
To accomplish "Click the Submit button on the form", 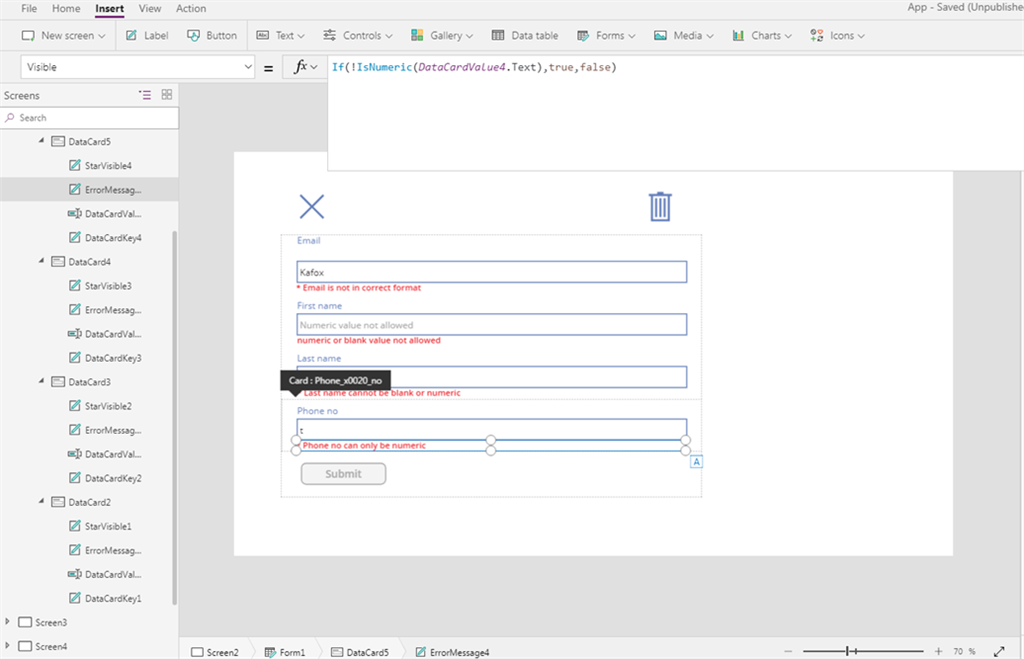I will coord(344,474).
